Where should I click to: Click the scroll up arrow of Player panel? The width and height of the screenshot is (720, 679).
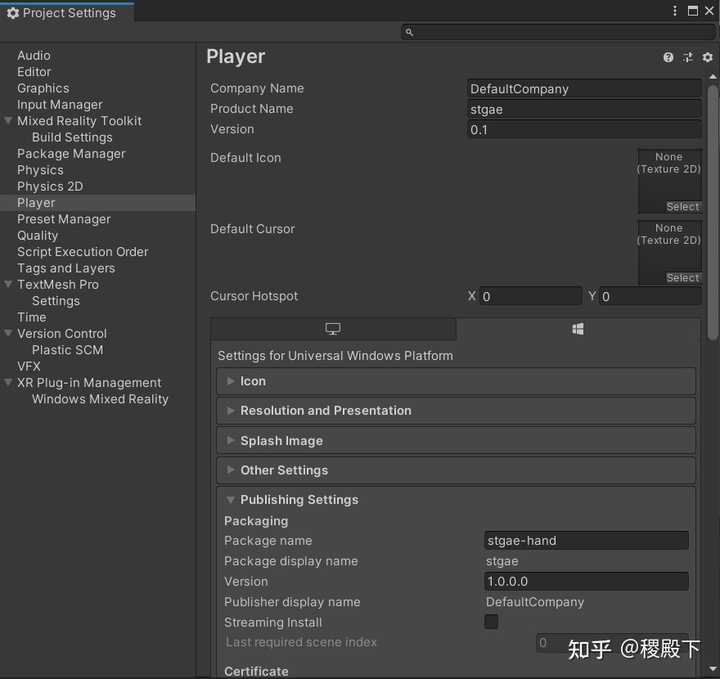[712, 77]
